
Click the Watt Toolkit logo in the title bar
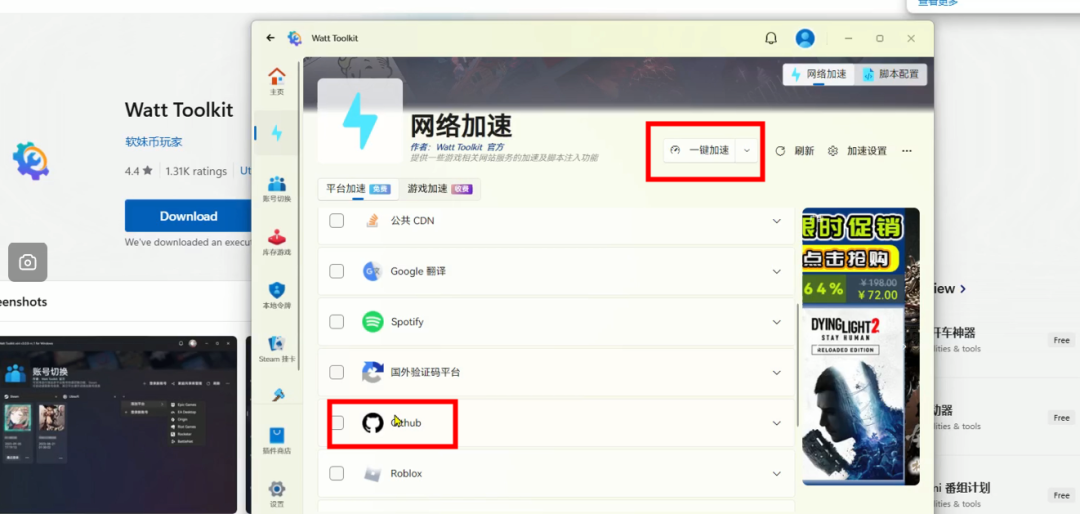pos(294,38)
